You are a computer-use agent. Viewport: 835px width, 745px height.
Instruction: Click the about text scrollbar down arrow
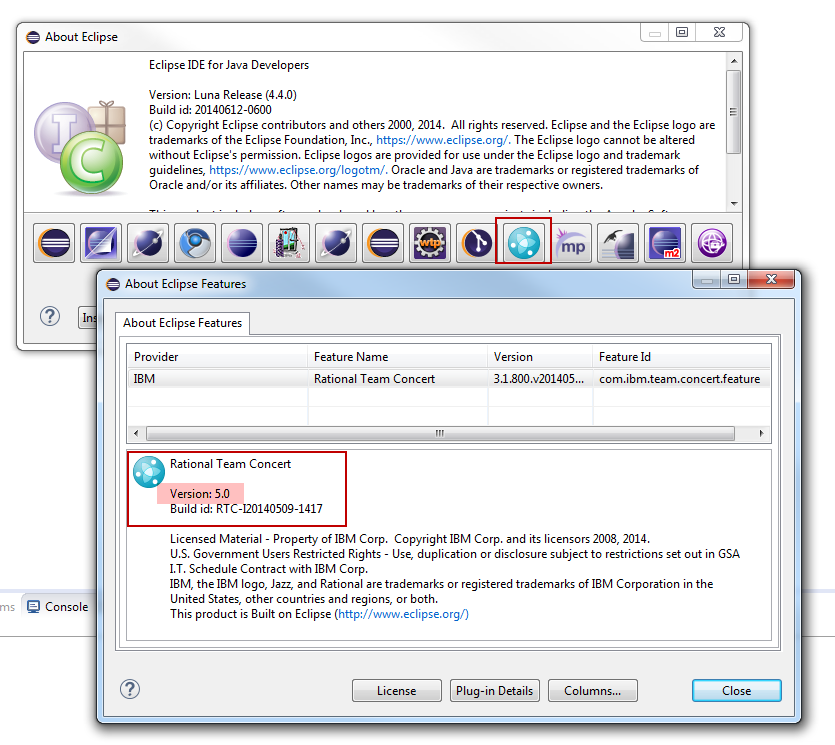[x=734, y=203]
